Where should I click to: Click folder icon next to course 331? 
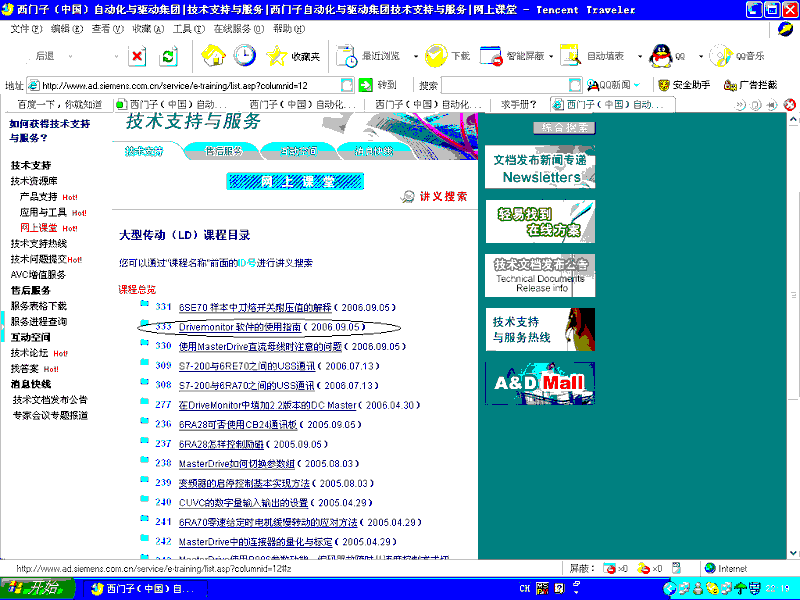click(x=144, y=305)
